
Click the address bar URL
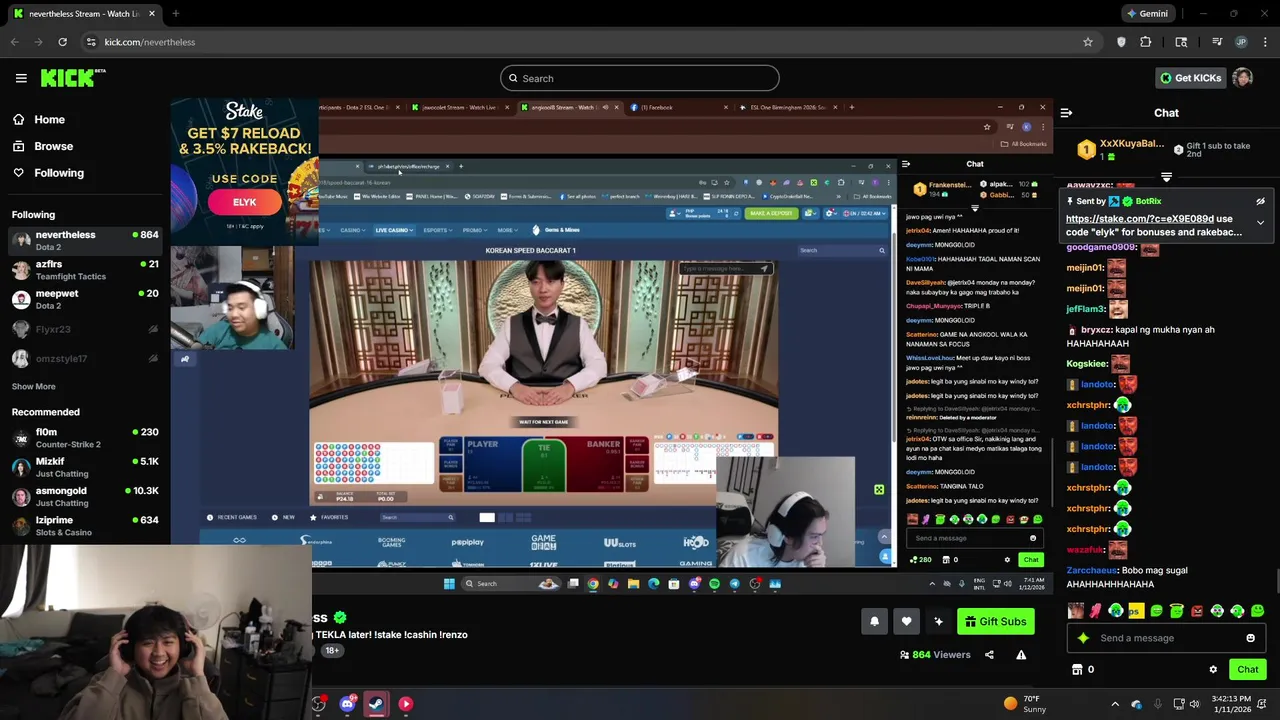coord(150,42)
